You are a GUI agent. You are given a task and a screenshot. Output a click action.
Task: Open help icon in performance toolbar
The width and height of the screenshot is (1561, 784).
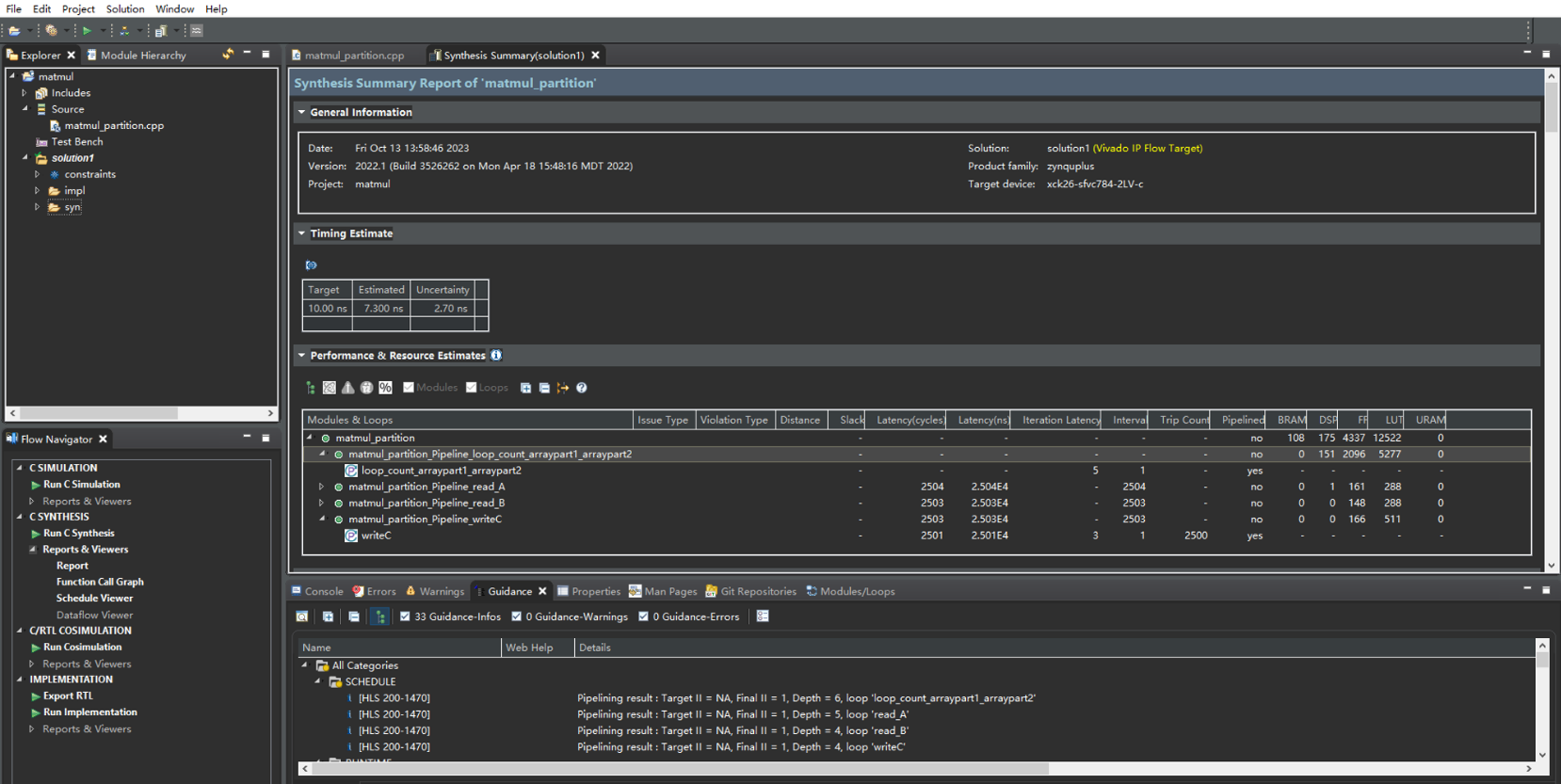tap(582, 388)
